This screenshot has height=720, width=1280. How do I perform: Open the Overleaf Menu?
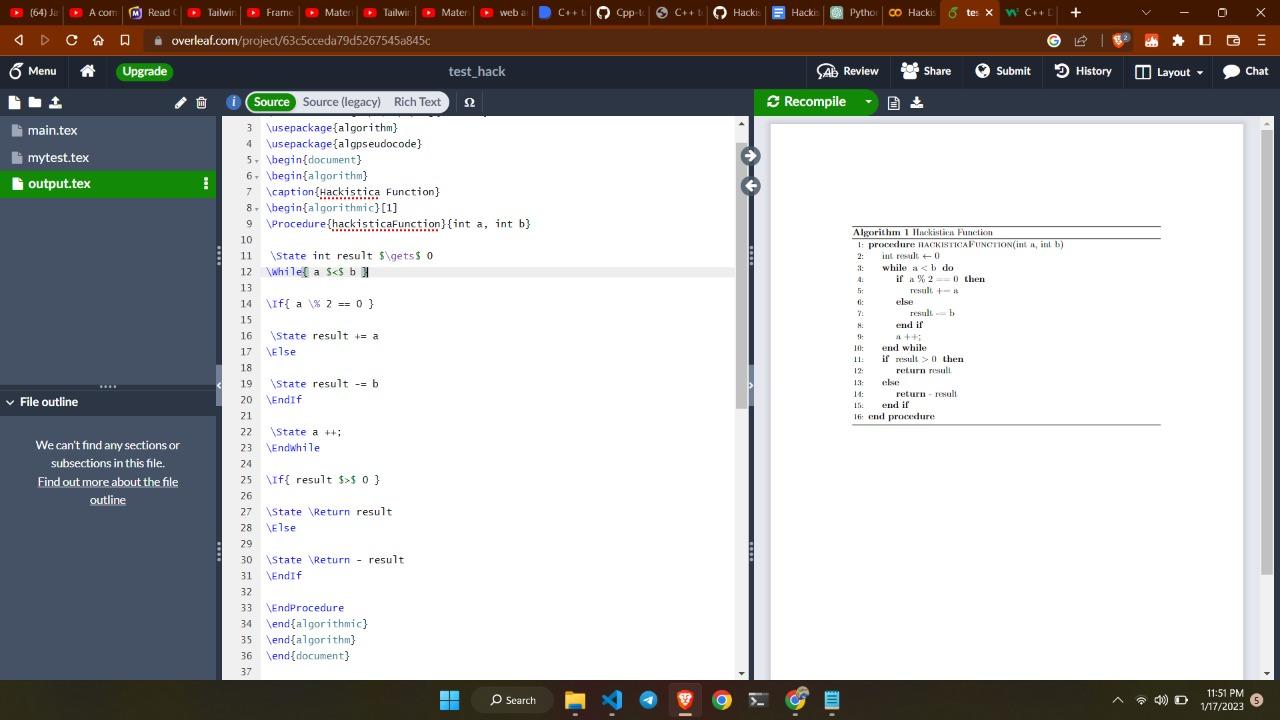coord(32,71)
